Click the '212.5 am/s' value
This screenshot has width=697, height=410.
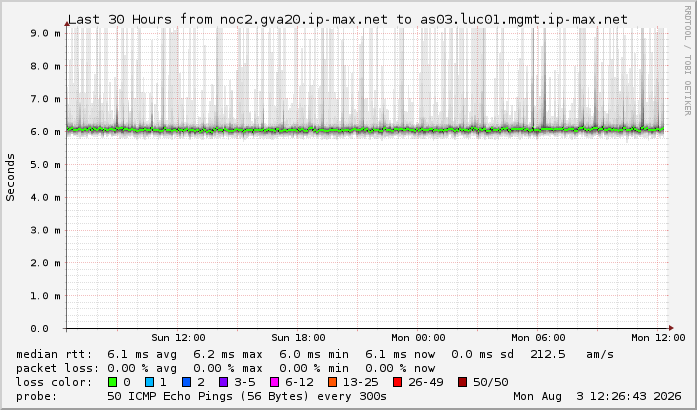[572, 354]
